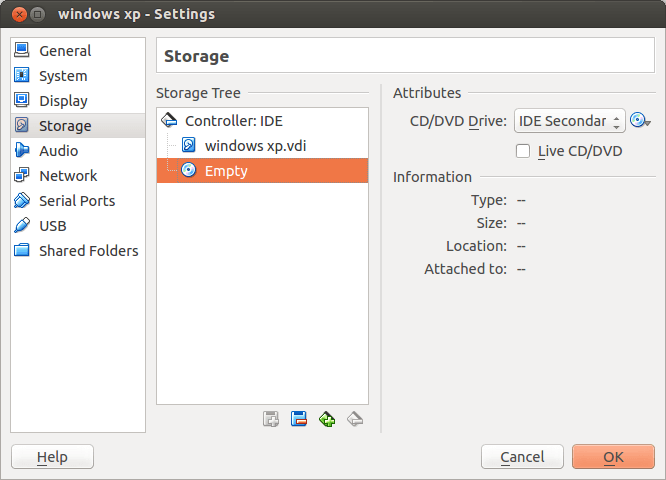
Task: Close the Settings window with red button
Action: coord(19,14)
